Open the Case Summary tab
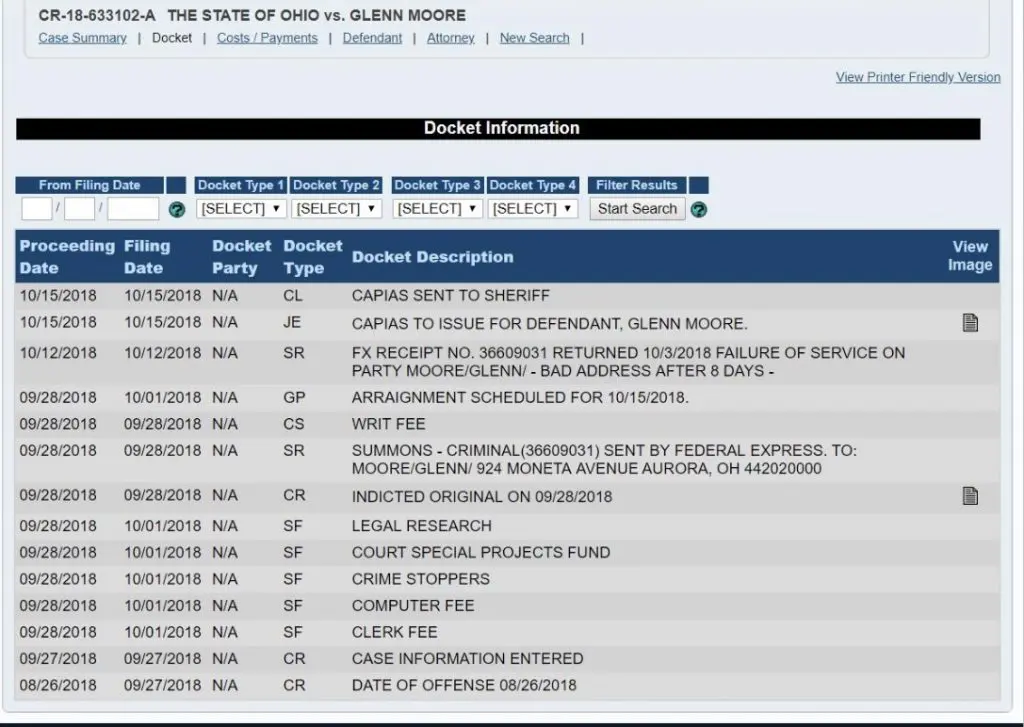The height and width of the screenshot is (727, 1024). click(82, 38)
